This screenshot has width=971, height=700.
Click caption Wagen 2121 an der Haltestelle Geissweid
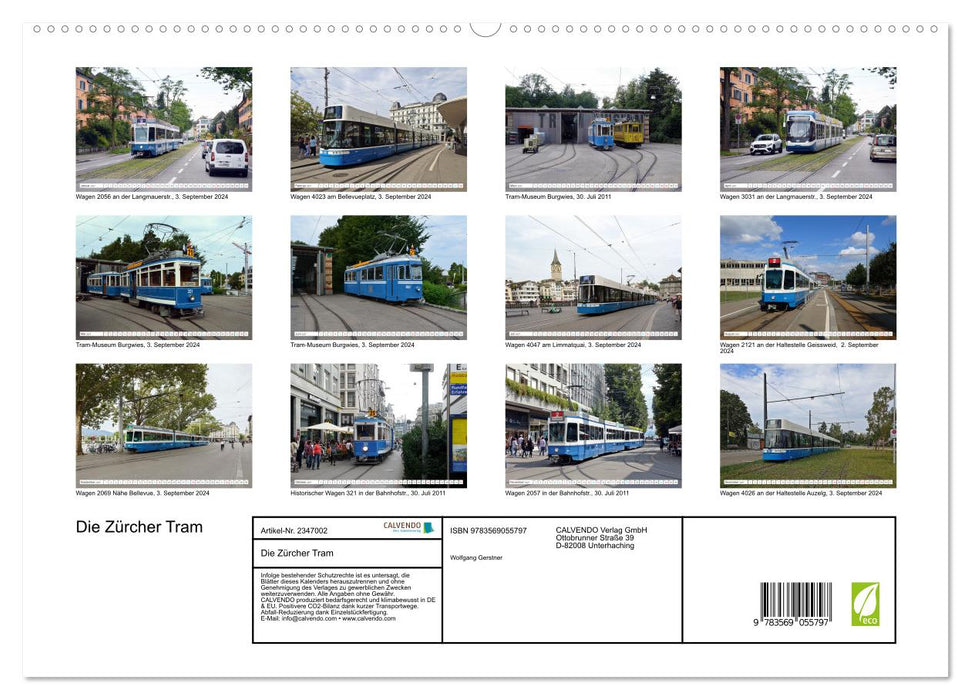point(799,348)
